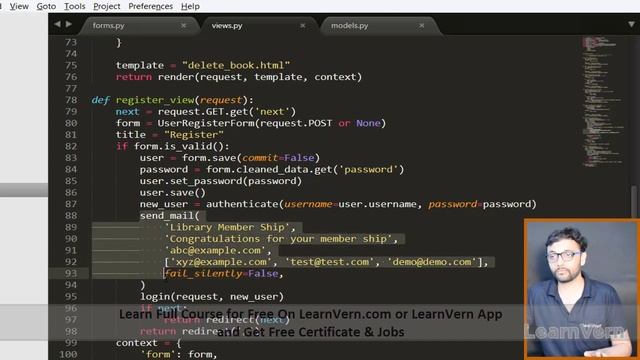640x360 pixels.
Task: Open the Project menu
Action: coord(107,6)
